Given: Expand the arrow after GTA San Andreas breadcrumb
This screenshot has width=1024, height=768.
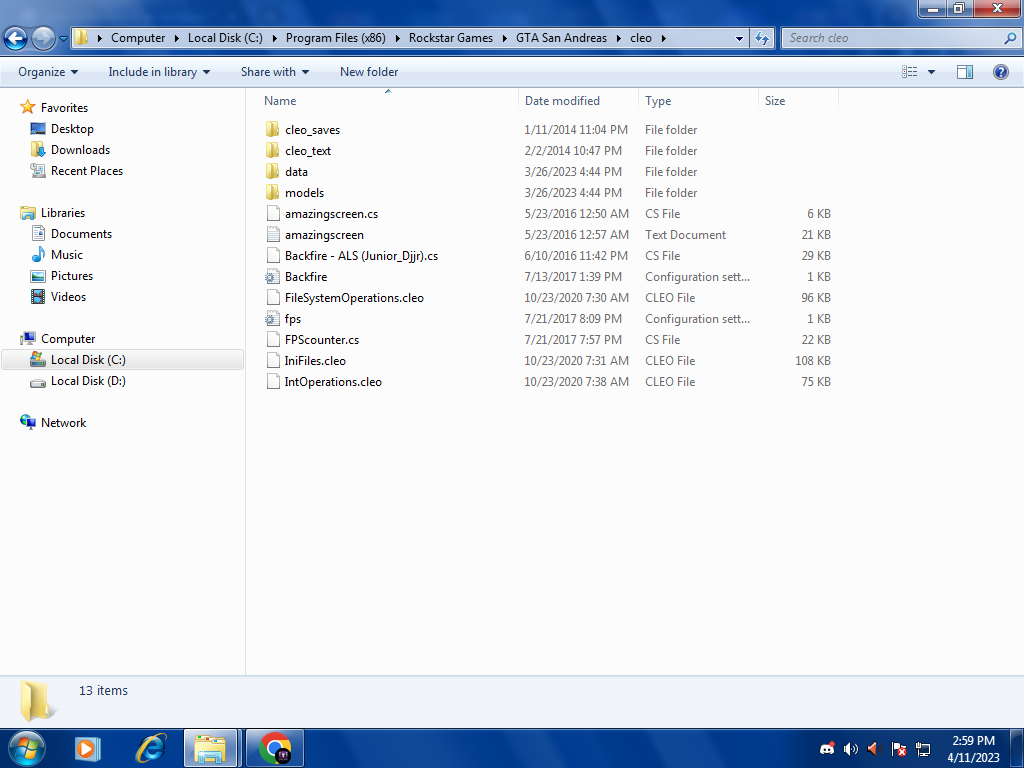Looking at the screenshot, I should pyautogui.click(x=618, y=38).
